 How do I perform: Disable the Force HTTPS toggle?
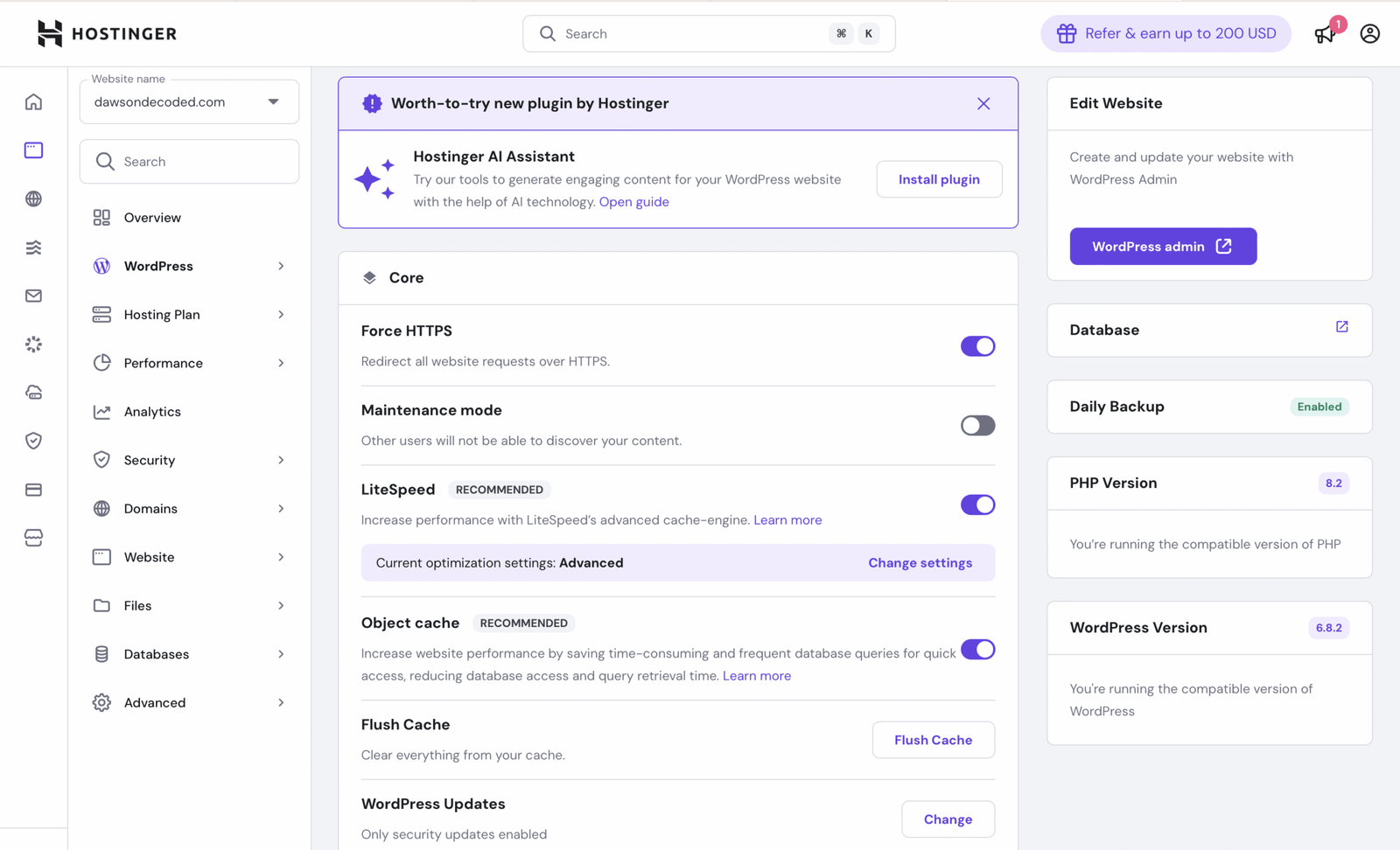pyautogui.click(x=977, y=345)
